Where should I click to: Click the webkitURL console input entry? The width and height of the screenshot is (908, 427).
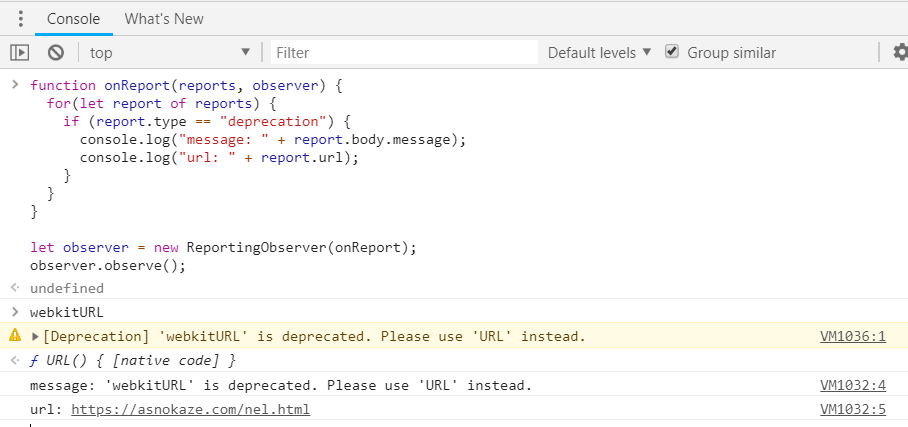[x=67, y=312]
